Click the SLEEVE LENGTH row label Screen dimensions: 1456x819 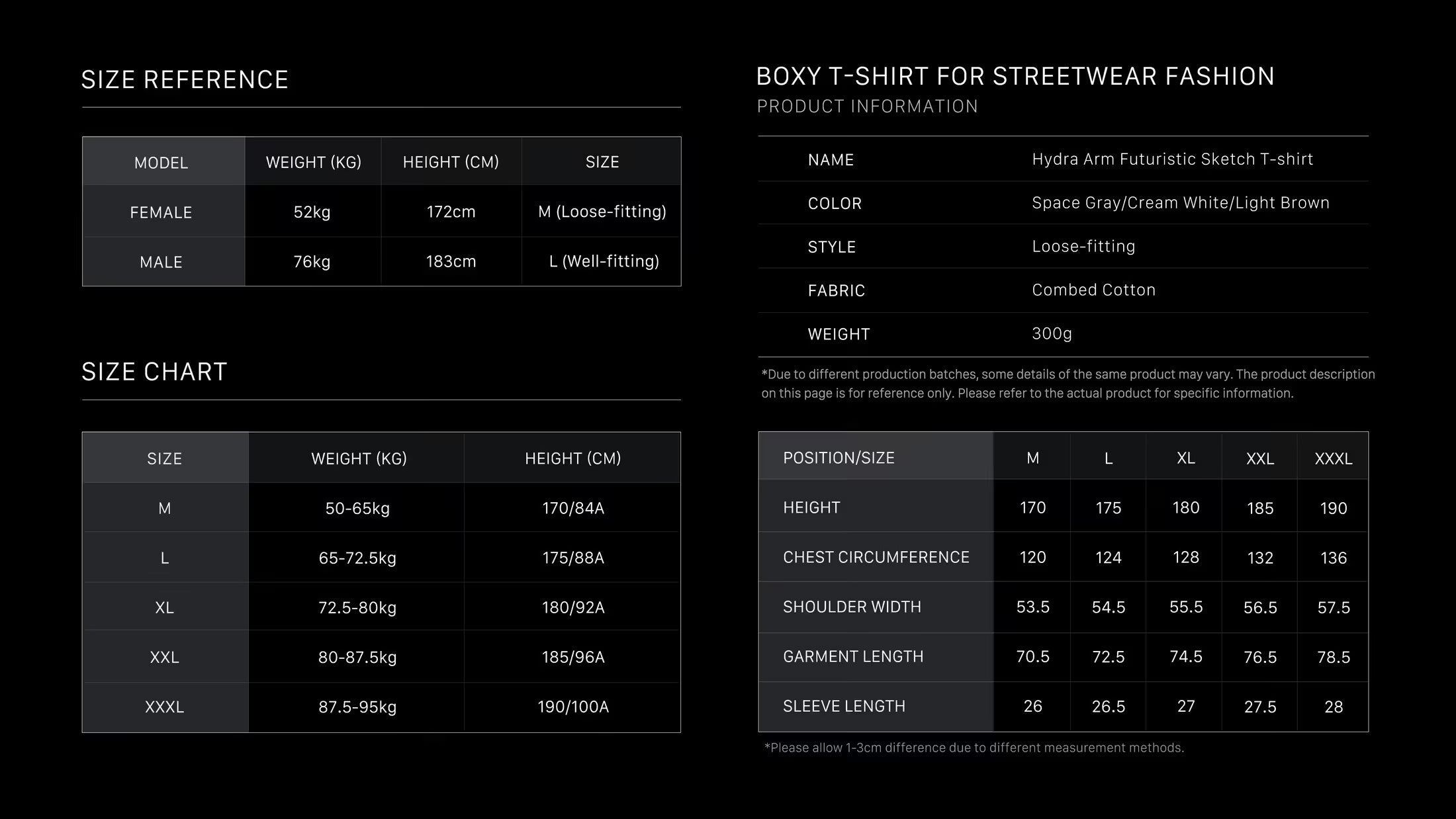[844, 706]
